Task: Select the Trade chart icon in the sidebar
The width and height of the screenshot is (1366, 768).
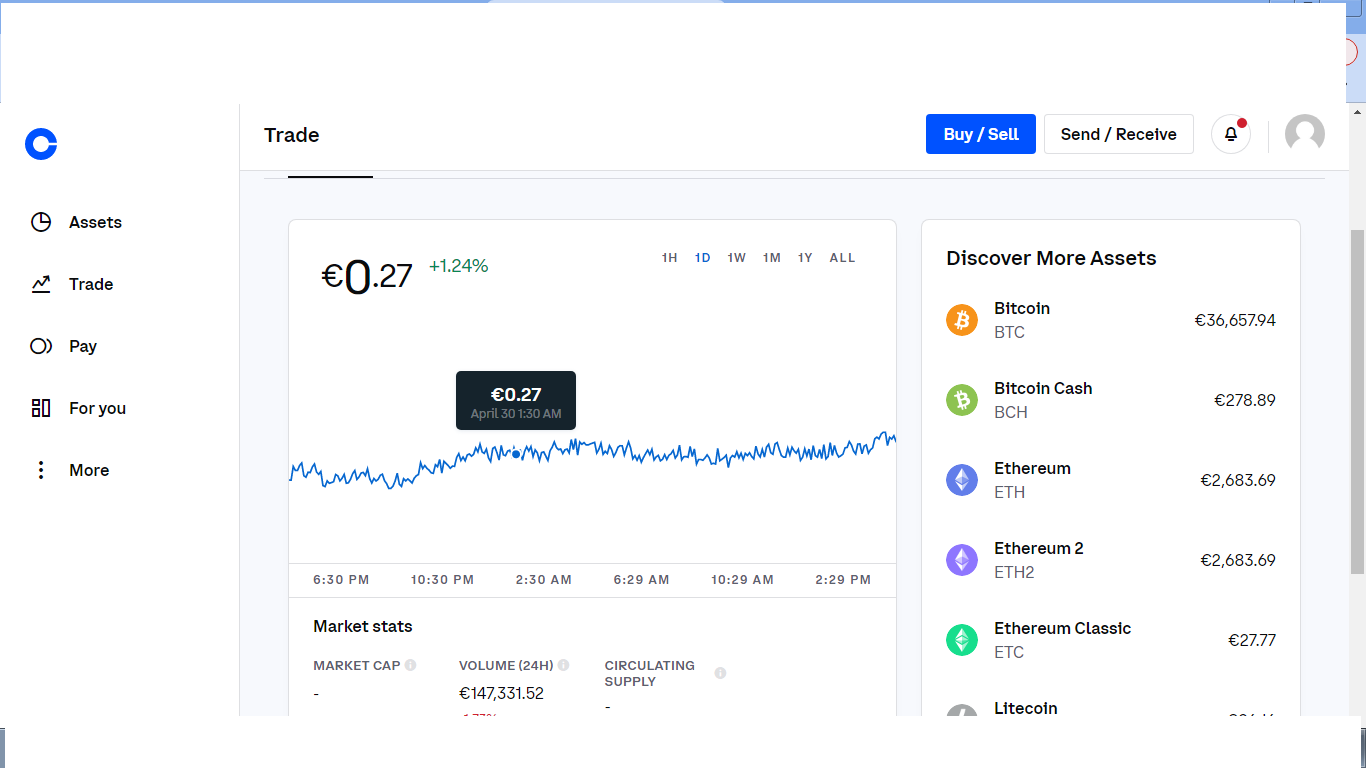Action: click(x=41, y=284)
